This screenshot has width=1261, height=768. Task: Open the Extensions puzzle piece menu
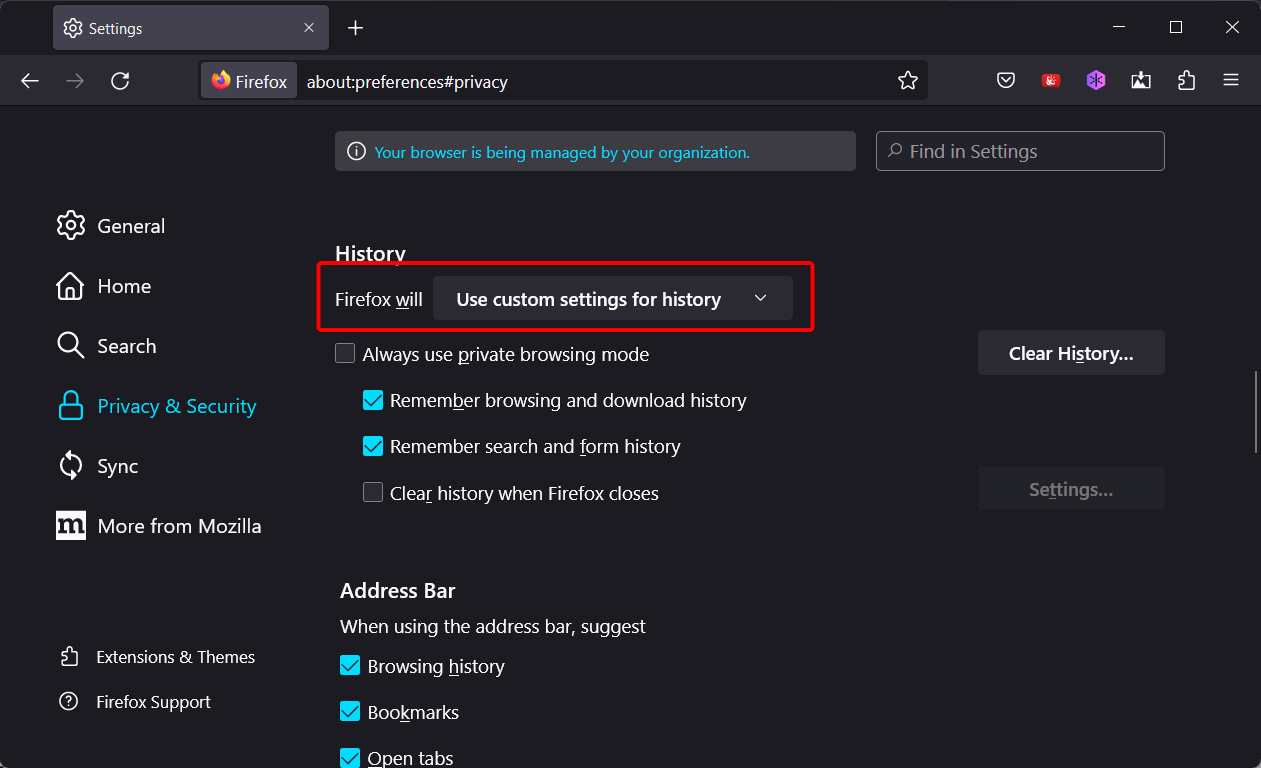1186,81
